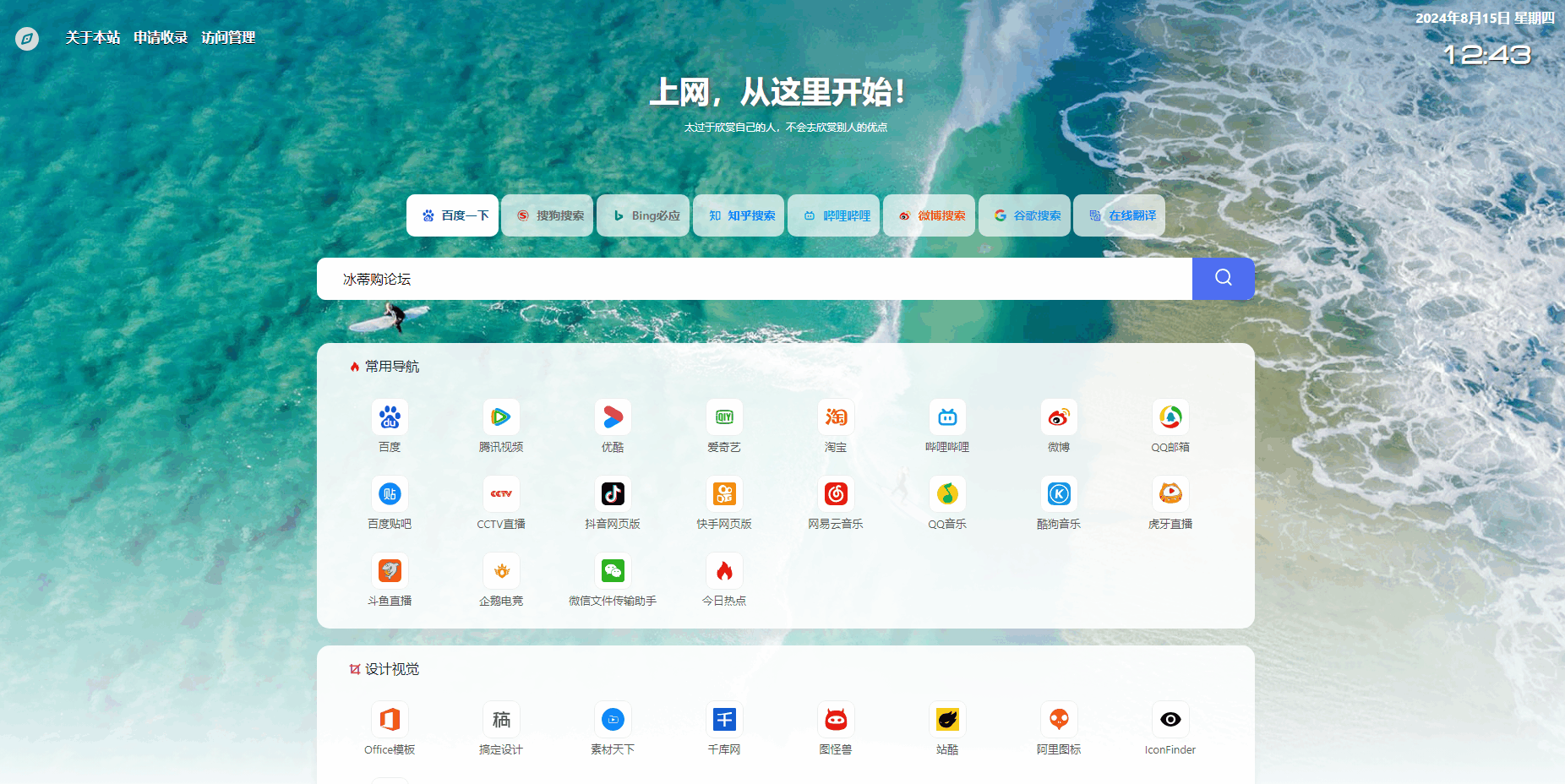This screenshot has height=784, width=1565.
Task: Click the Youku (优酷) icon
Action: click(x=613, y=417)
